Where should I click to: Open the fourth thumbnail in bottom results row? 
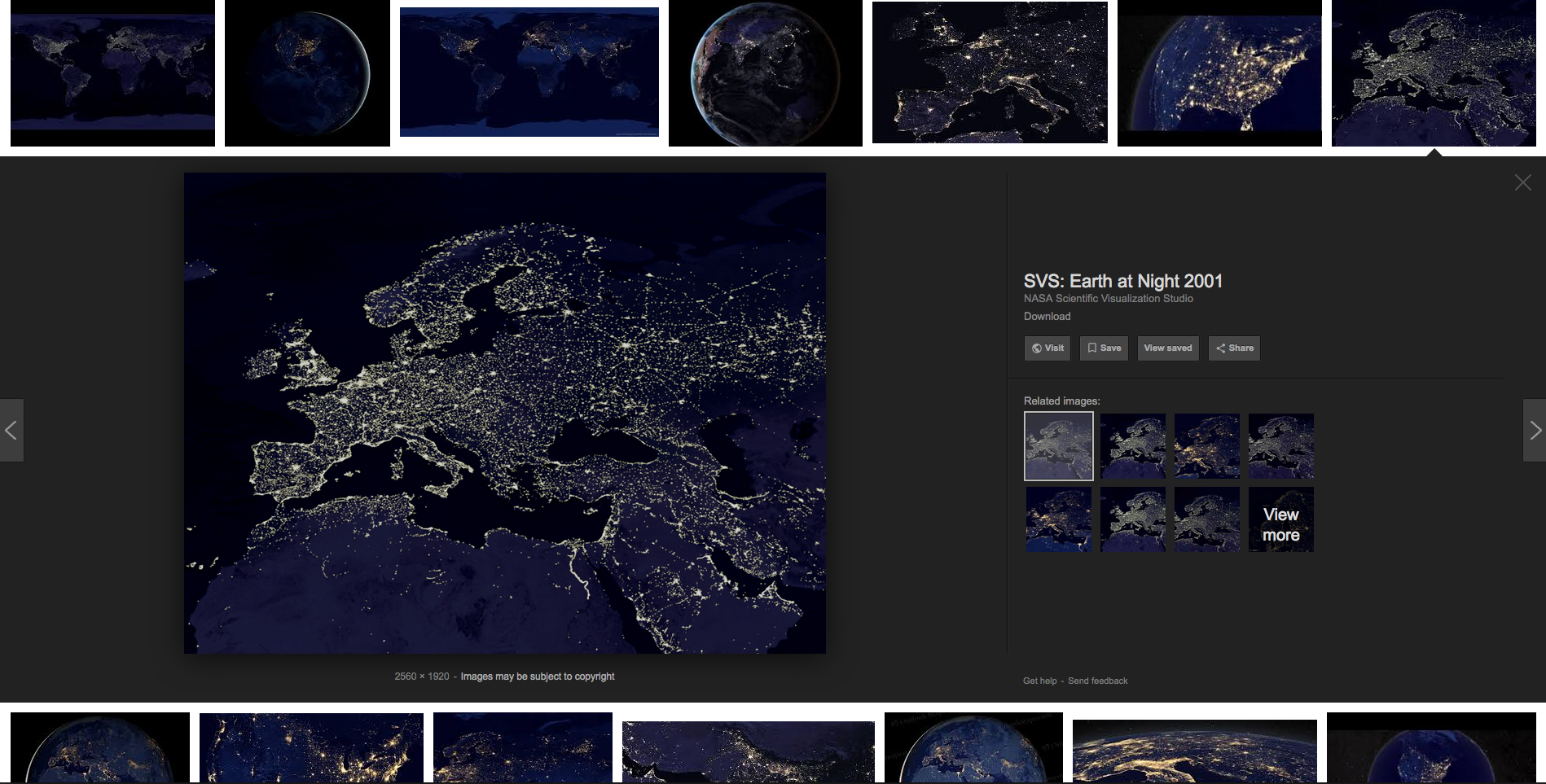pyautogui.click(x=749, y=752)
